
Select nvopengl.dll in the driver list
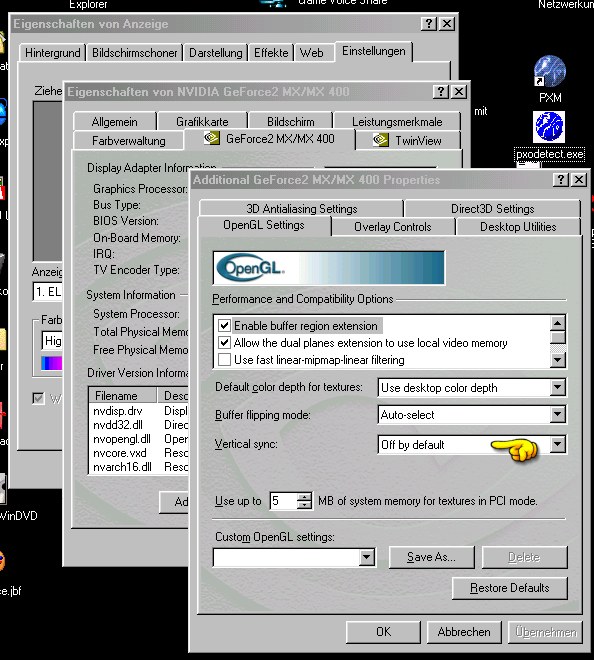[122, 439]
